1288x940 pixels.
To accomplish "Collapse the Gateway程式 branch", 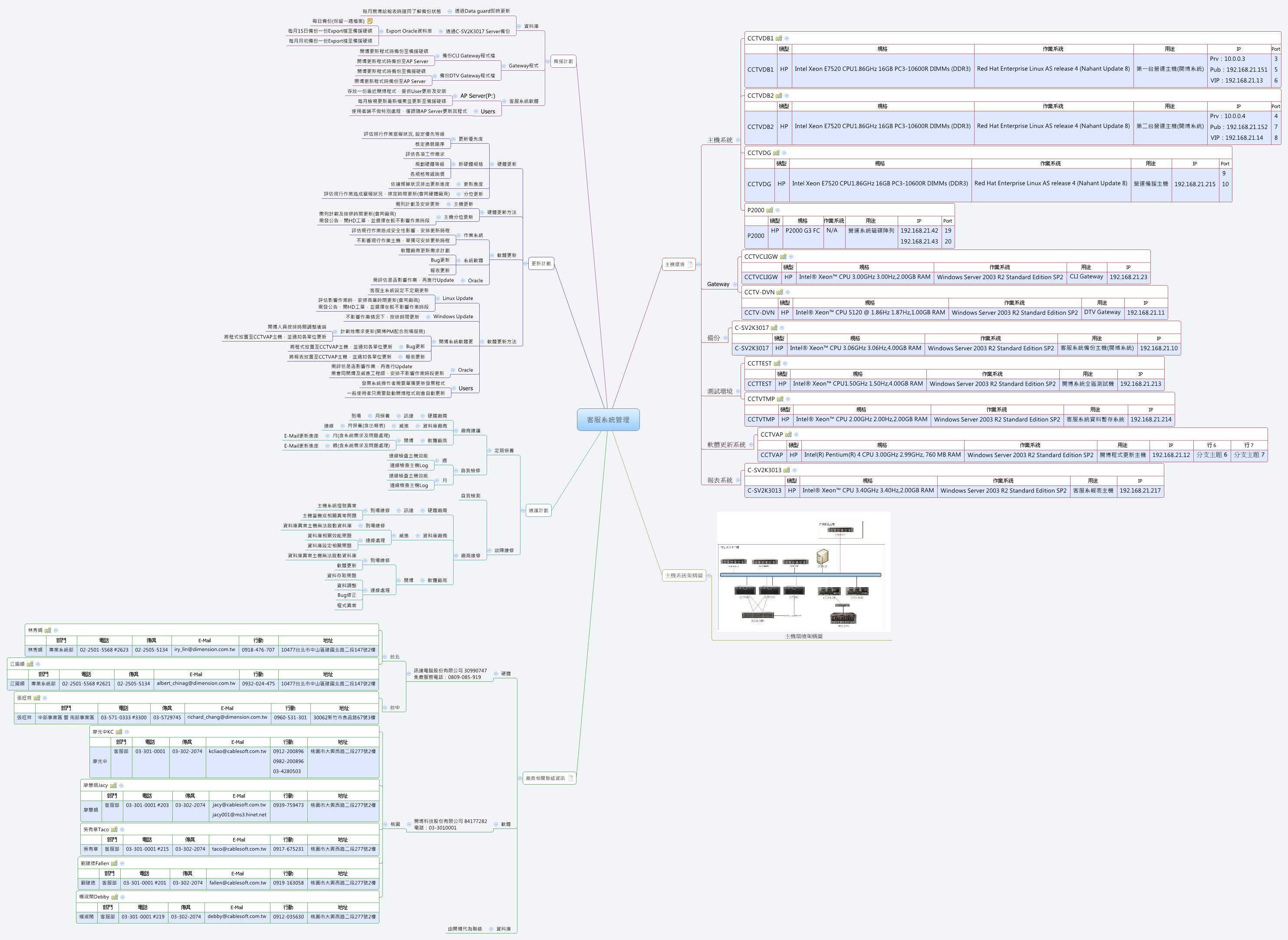I will pyautogui.click(x=504, y=66).
